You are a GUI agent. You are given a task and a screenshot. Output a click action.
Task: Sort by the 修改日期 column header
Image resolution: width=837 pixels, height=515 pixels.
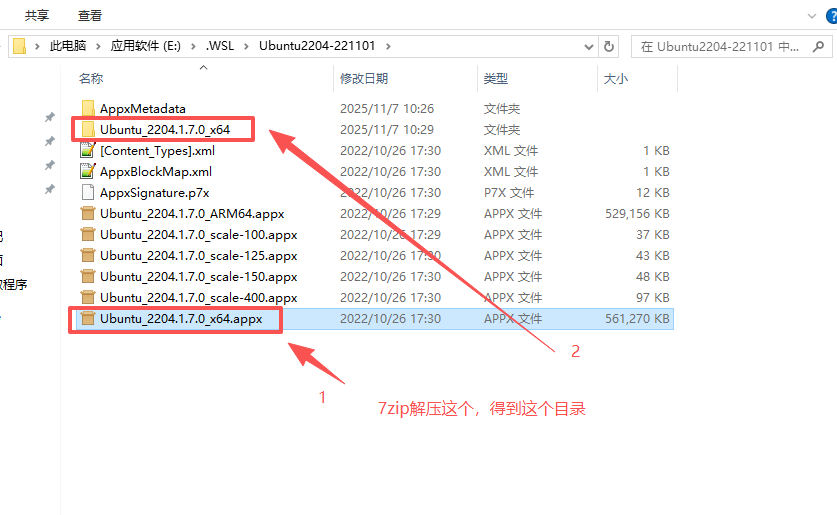point(364,78)
